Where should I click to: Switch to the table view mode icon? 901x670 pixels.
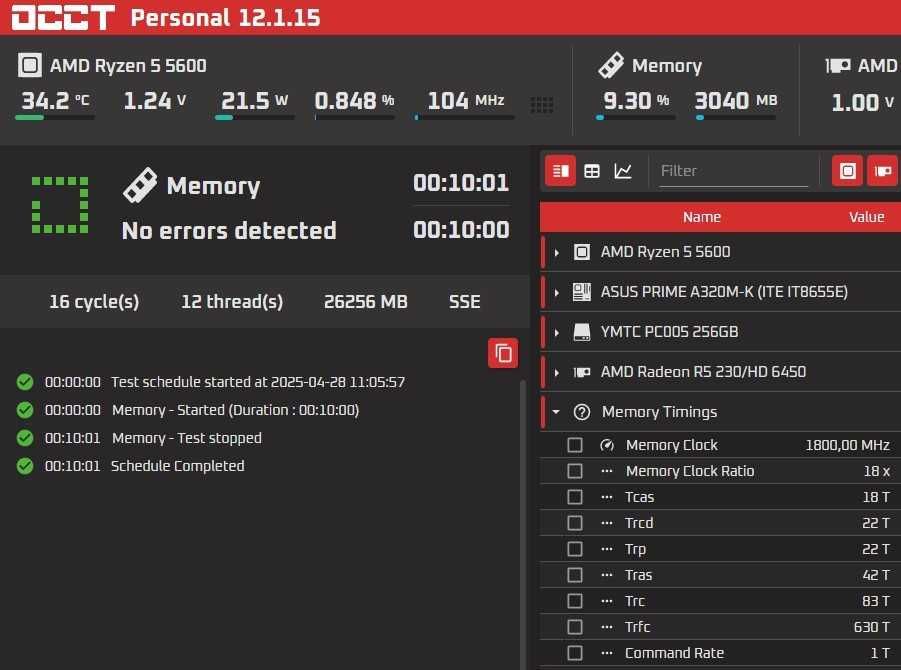click(x=592, y=171)
